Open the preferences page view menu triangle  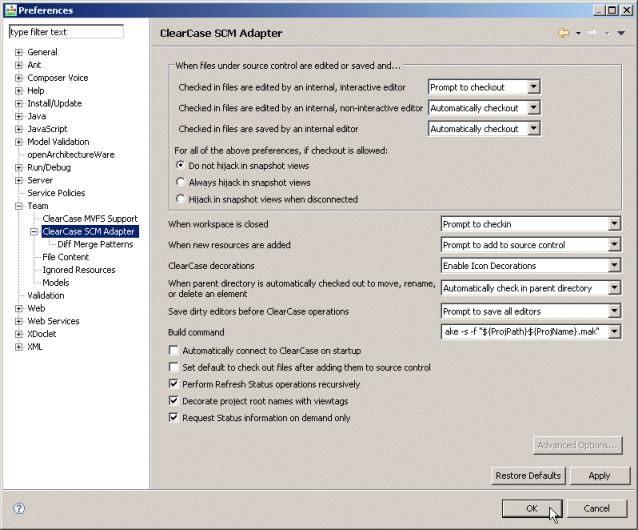pyautogui.click(x=621, y=33)
